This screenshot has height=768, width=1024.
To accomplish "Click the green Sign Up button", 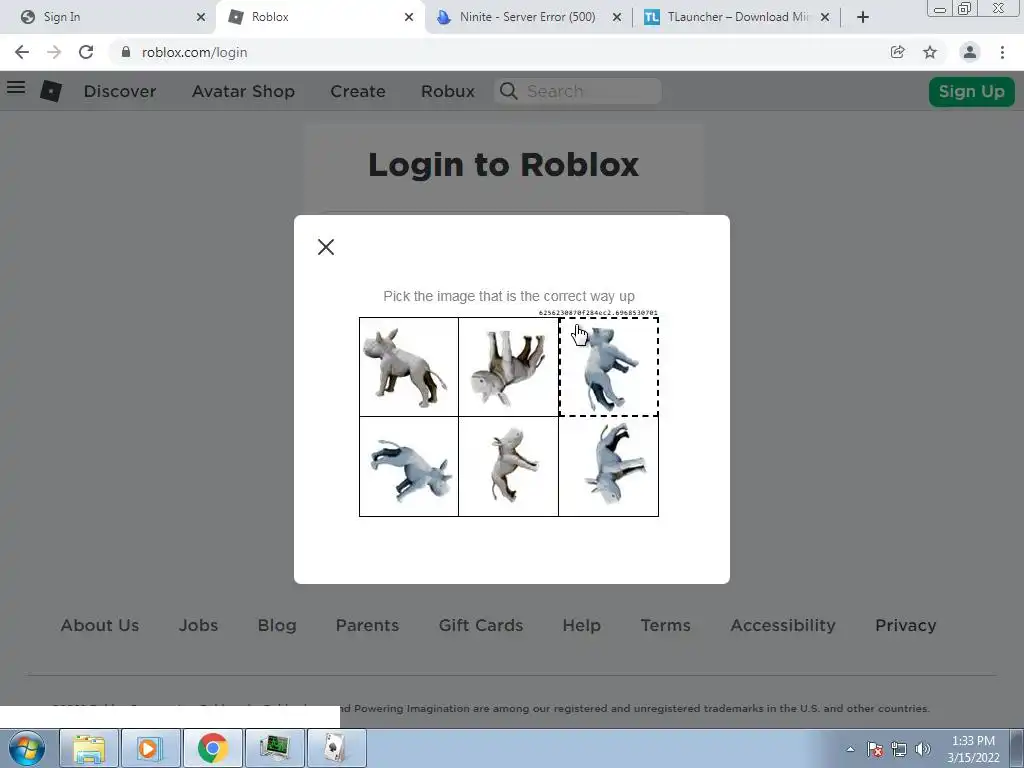I will [x=972, y=91].
